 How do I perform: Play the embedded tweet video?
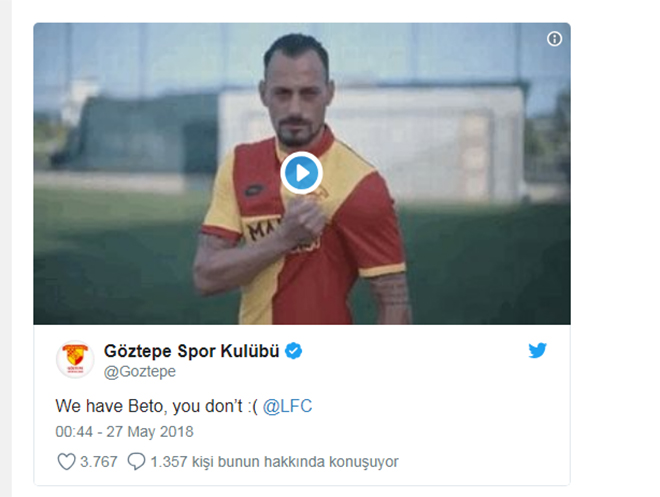(x=301, y=173)
